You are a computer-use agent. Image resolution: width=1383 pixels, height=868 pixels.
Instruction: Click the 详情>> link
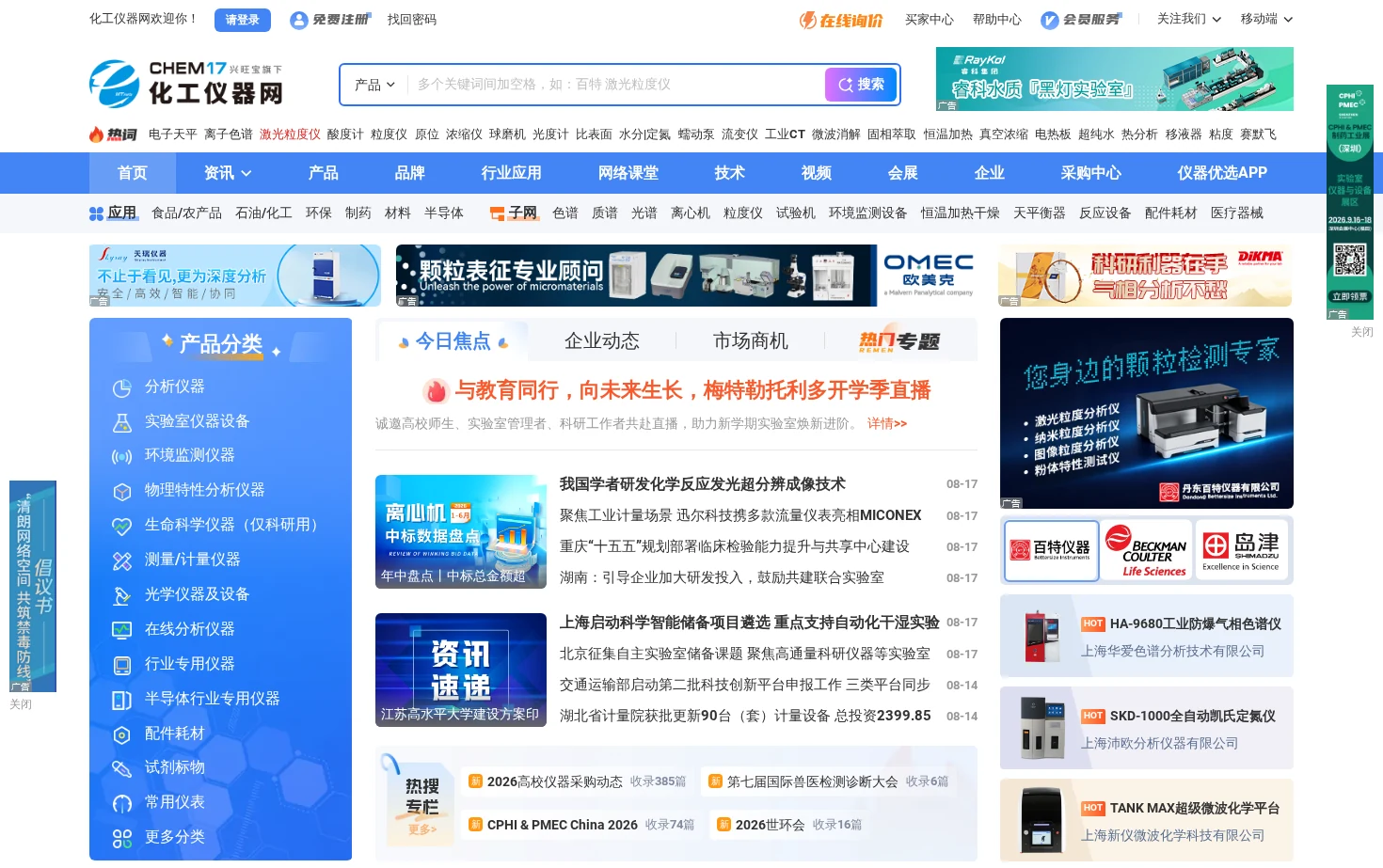pos(887,423)
